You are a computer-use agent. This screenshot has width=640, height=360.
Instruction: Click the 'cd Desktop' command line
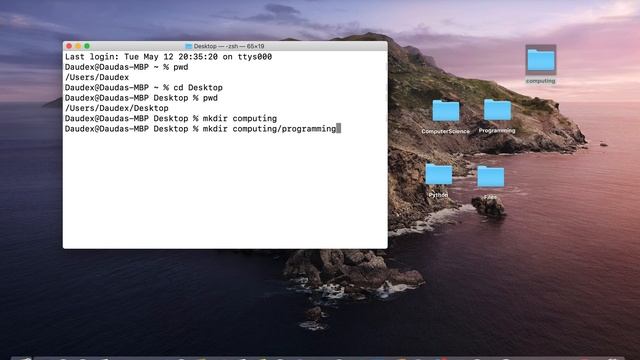click(144, 87)
